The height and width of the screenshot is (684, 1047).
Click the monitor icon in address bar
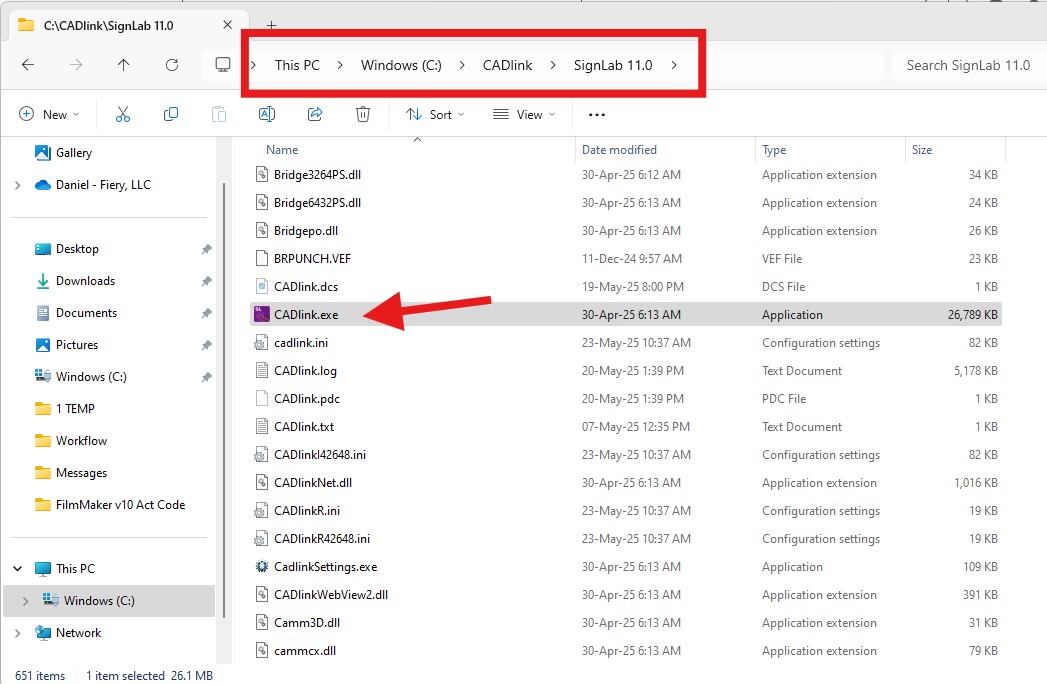(222, 65)
